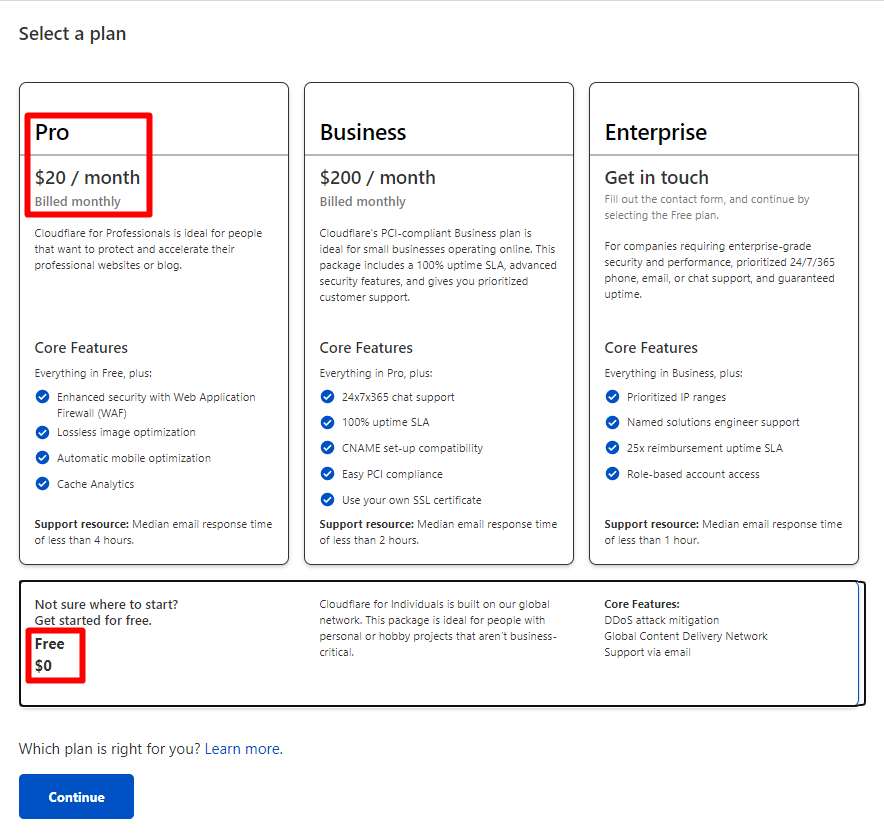Screen dimensions: 884x836
Task: Click the Business plan's Support resource text
Action: [x=438, y=532]
